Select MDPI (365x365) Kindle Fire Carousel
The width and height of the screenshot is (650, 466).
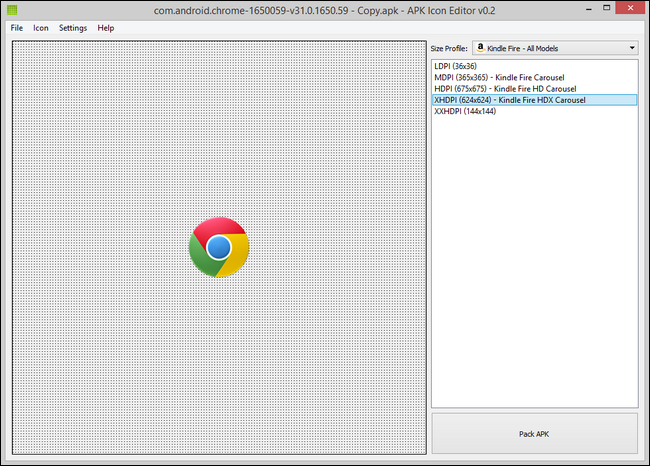coord(534,77)
